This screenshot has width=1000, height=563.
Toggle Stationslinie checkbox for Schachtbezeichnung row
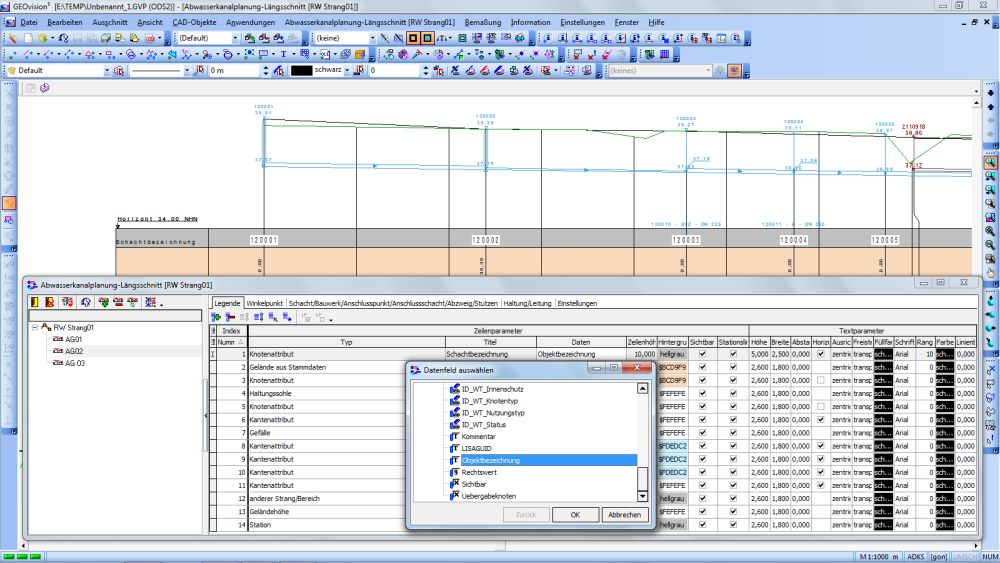[x=733, y=354]
